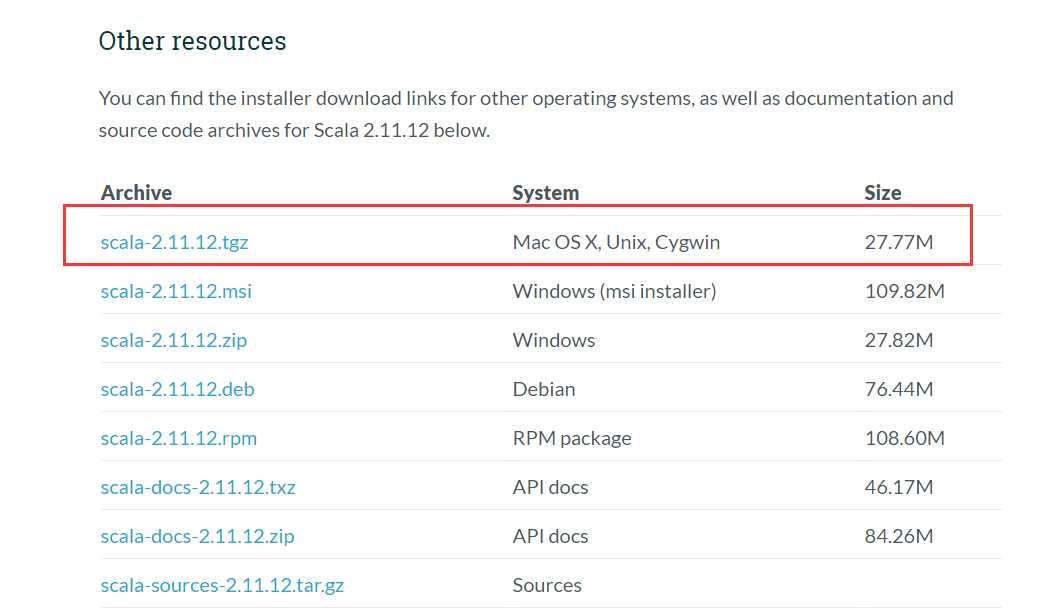Select the 27.82M size value
This screenshot has height=616, width=1057.
(899, 340)
